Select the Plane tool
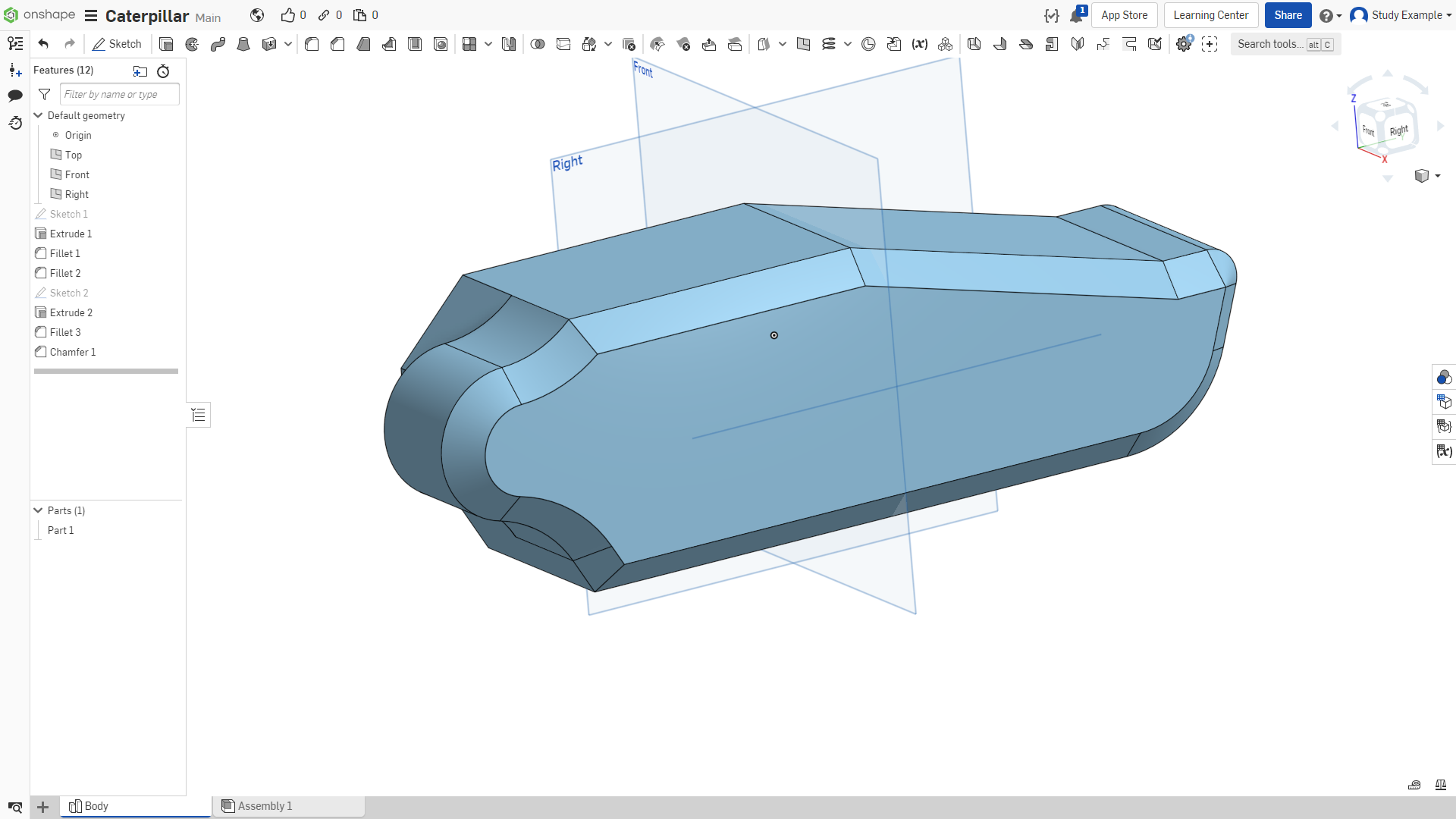 [803, 44]
